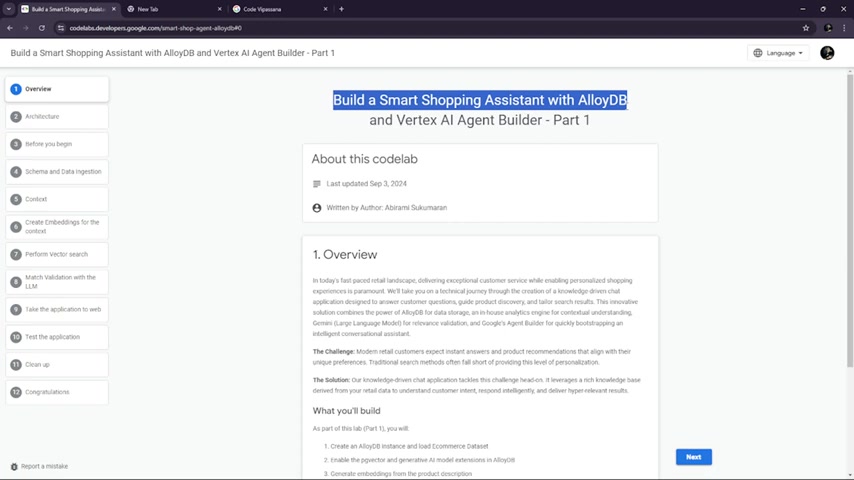Switch to the 'Code Vipassana' browser tab
The height and width of the screenshot is (480, 854).
click(x=280, y=9)
